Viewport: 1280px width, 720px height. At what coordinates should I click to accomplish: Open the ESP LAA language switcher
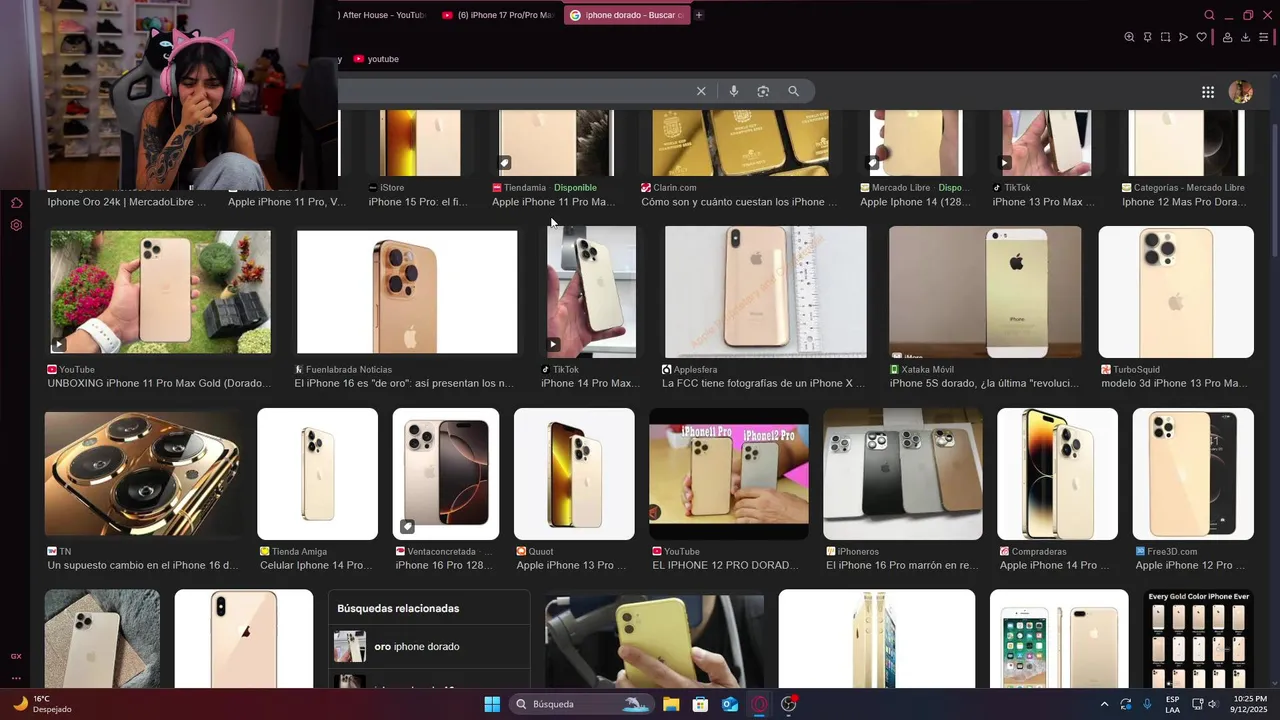1172,704
